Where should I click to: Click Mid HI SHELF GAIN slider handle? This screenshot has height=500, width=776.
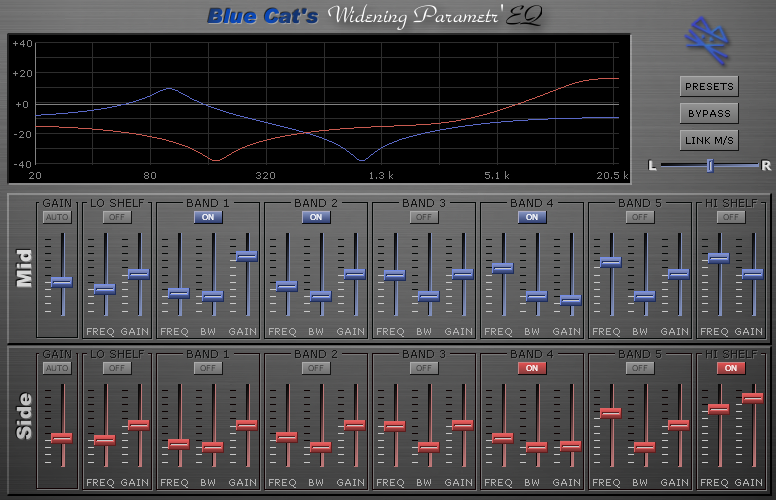753,274
